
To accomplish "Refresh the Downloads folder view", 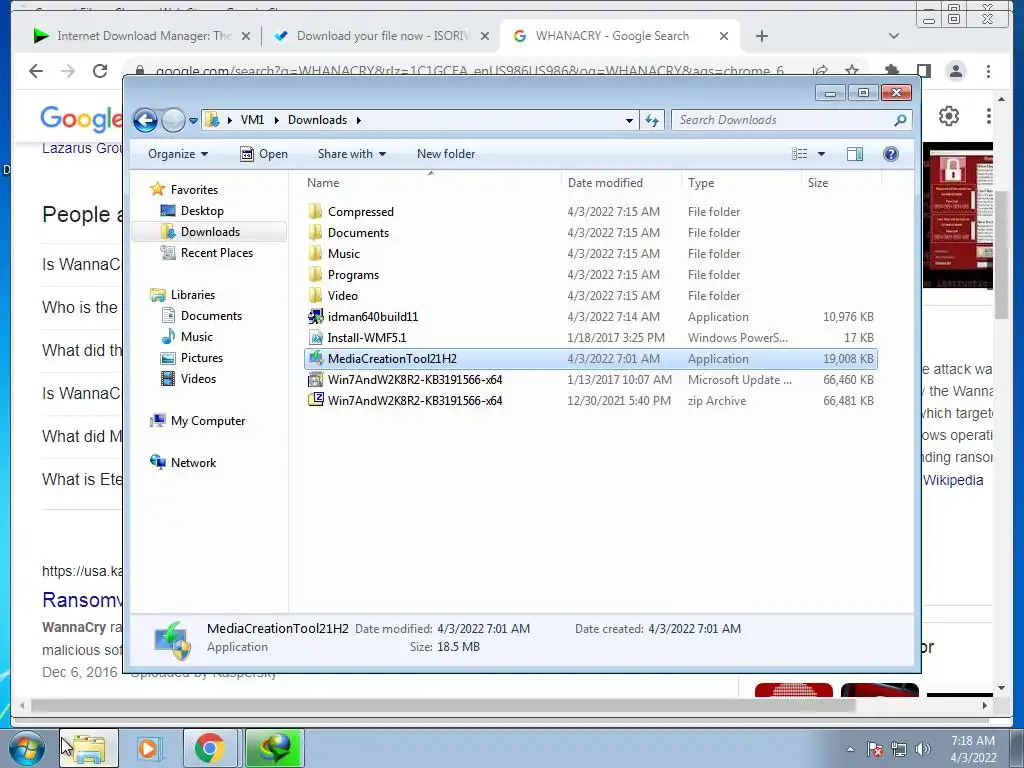I will [652, 120].
